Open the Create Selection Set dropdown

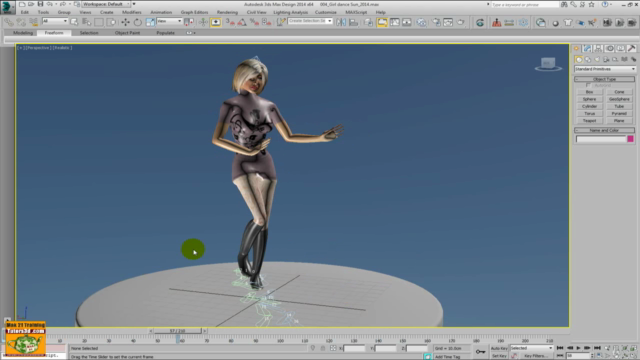pos(310,21)
